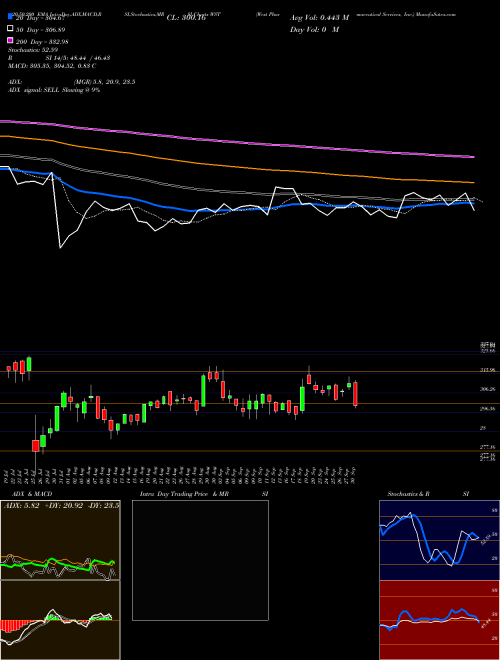Click the magenta 200-day moving average line
The image size is (500, 660).
click(237, 141)
